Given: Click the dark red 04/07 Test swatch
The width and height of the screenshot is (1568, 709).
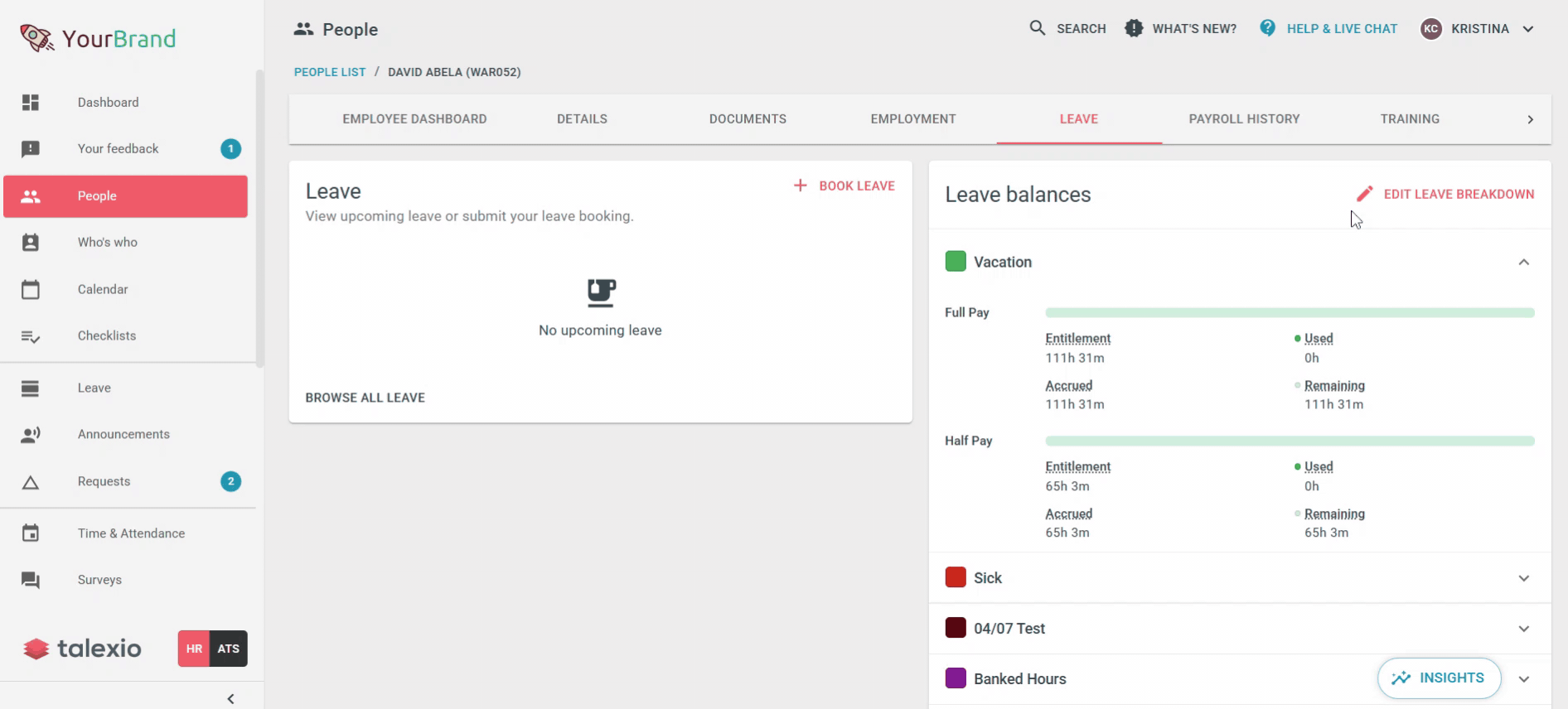Looking at the screenshot, I should (x=956, y=628).
